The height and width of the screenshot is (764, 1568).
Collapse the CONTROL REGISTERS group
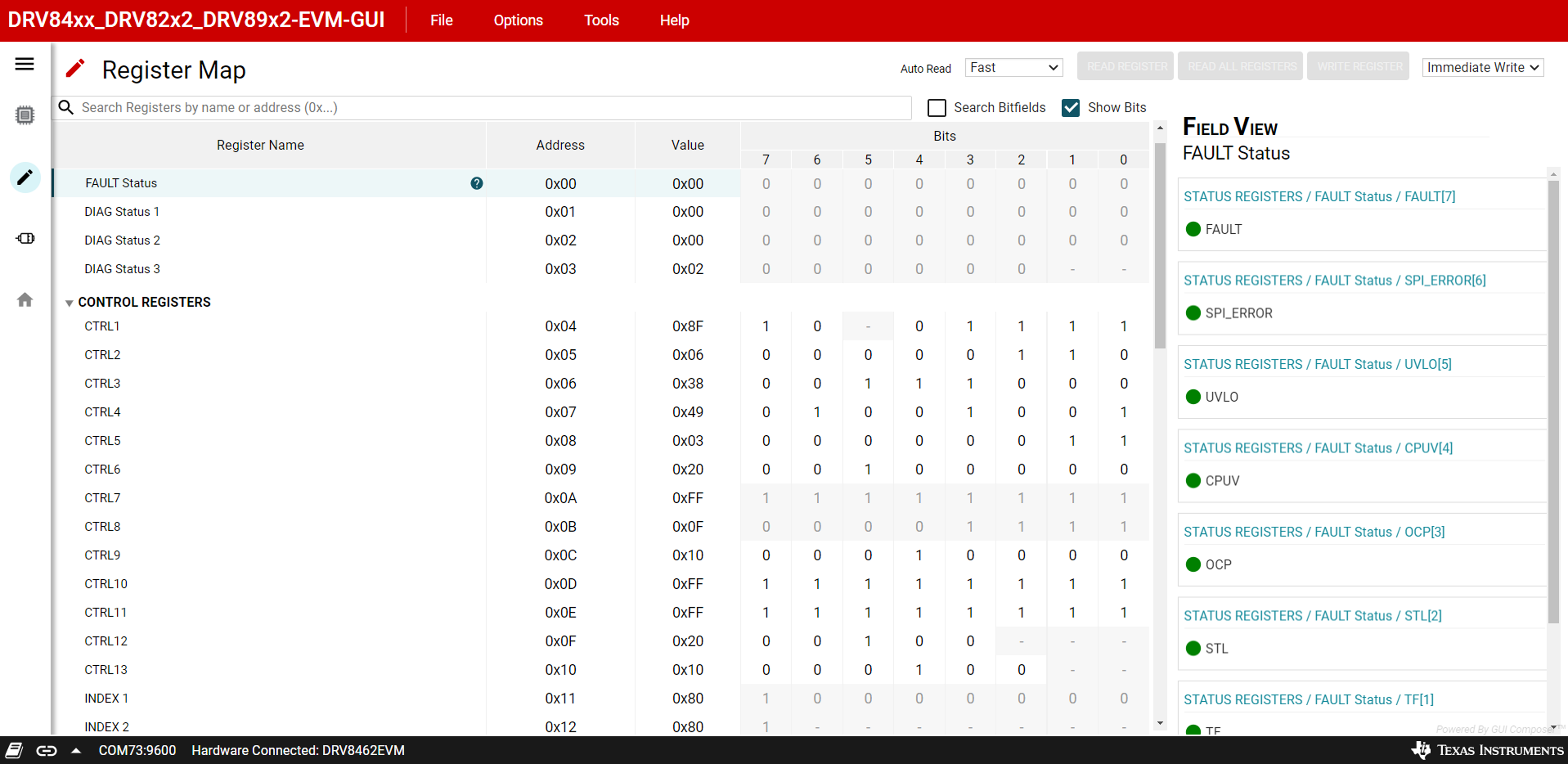[x=69, y=302]
